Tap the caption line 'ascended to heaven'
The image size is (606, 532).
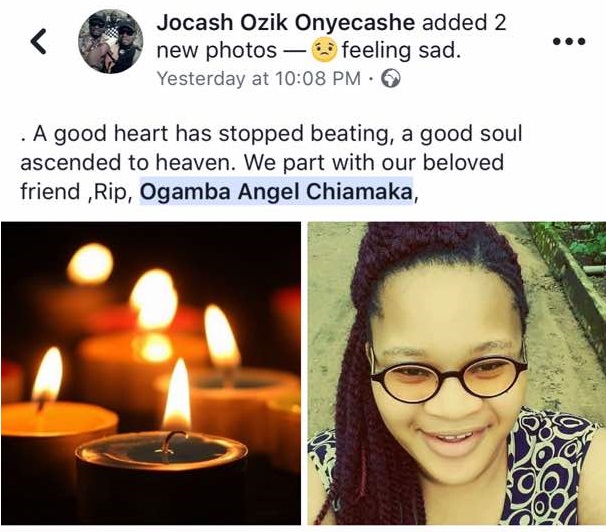coord(128,163)
